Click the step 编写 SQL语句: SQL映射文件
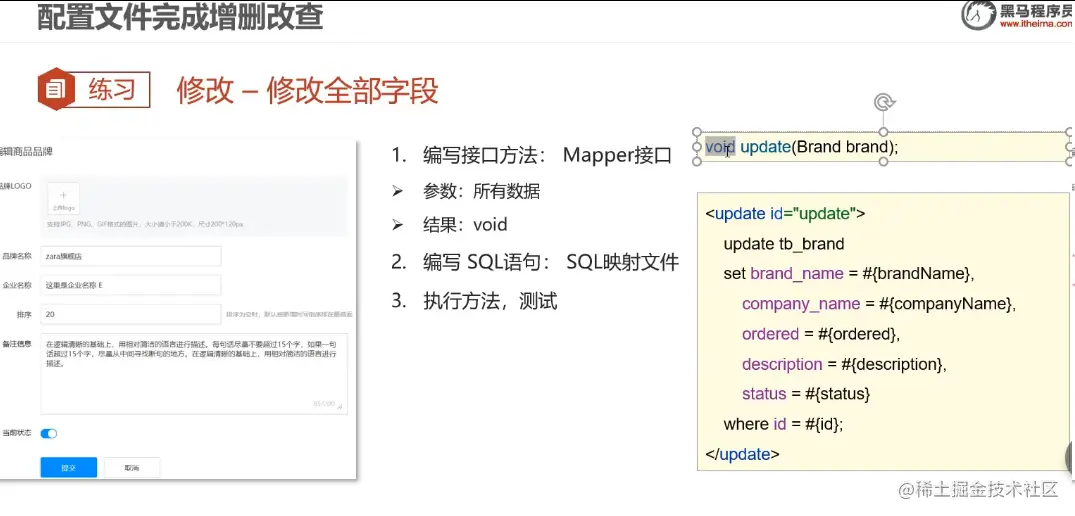The height and width of the screenshot is (516, 1075). coord(535,262)
